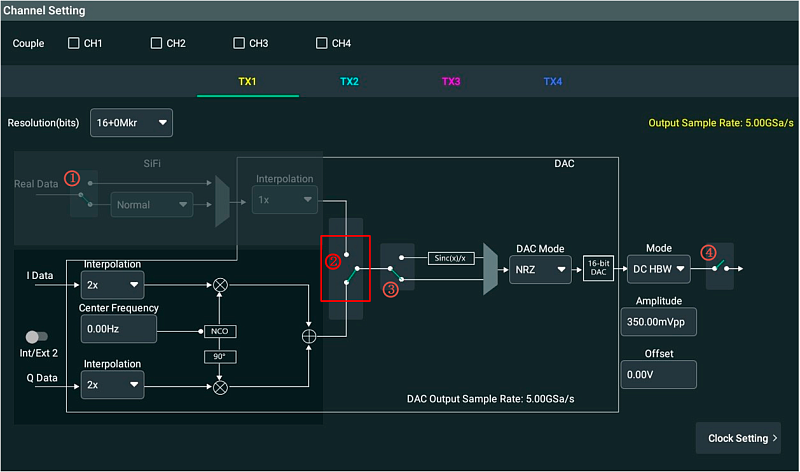Toggle the Int/Ext 2 switch
Image resolution: width=800 pixels, height=472 pixels.
click(x=37, y=337)
